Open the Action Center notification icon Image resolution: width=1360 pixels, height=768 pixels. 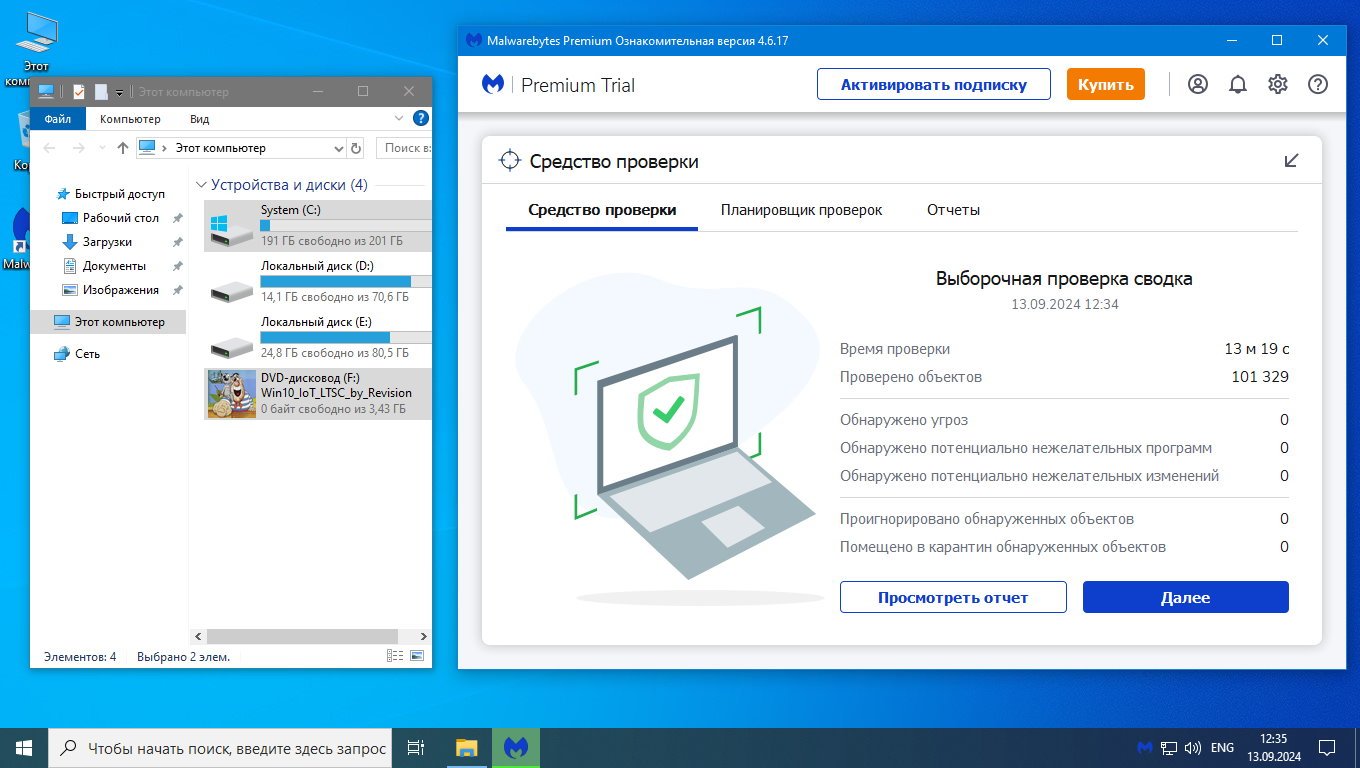point(1327,747)
